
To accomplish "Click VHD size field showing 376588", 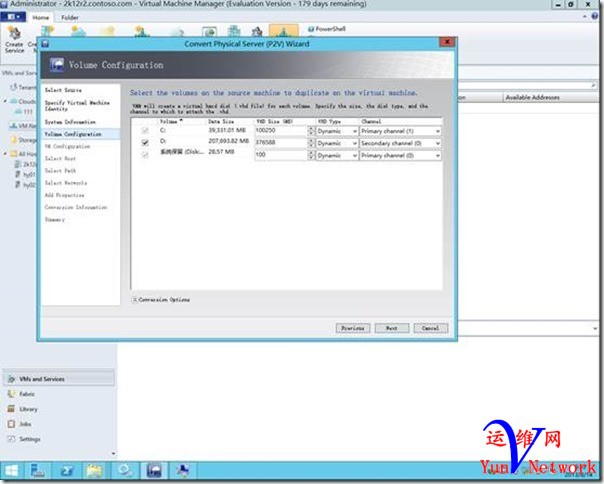I will tap(281, 143).
